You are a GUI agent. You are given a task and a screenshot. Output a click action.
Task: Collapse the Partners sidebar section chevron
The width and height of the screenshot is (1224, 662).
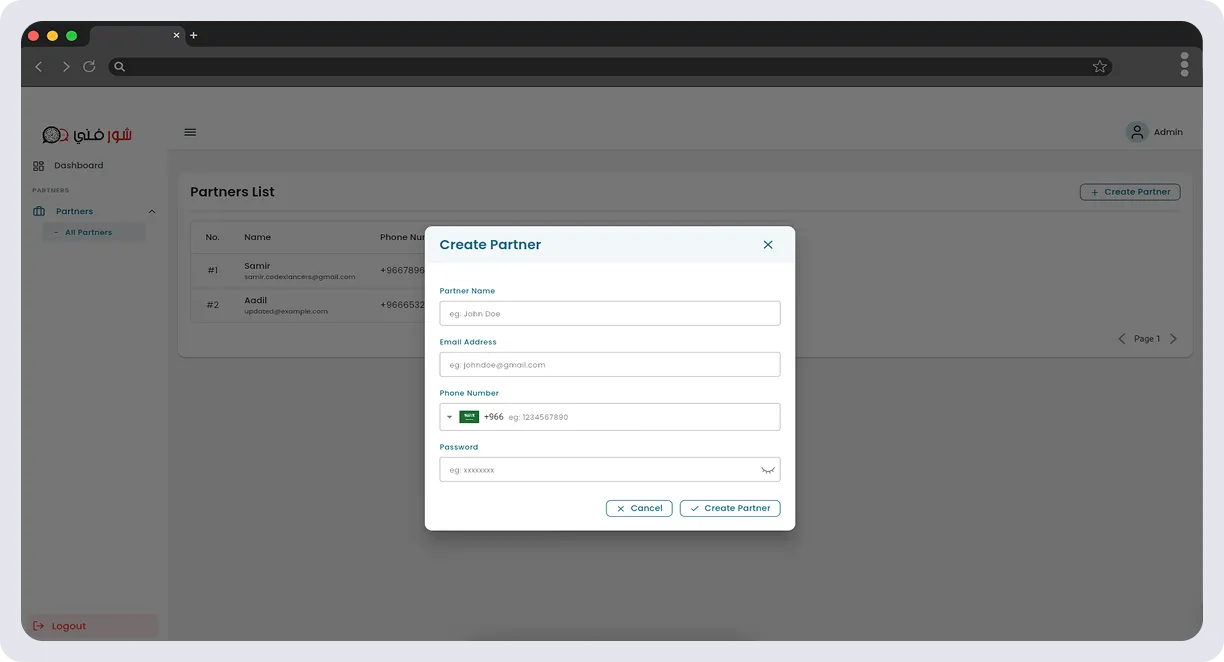(x=152, y=211)
